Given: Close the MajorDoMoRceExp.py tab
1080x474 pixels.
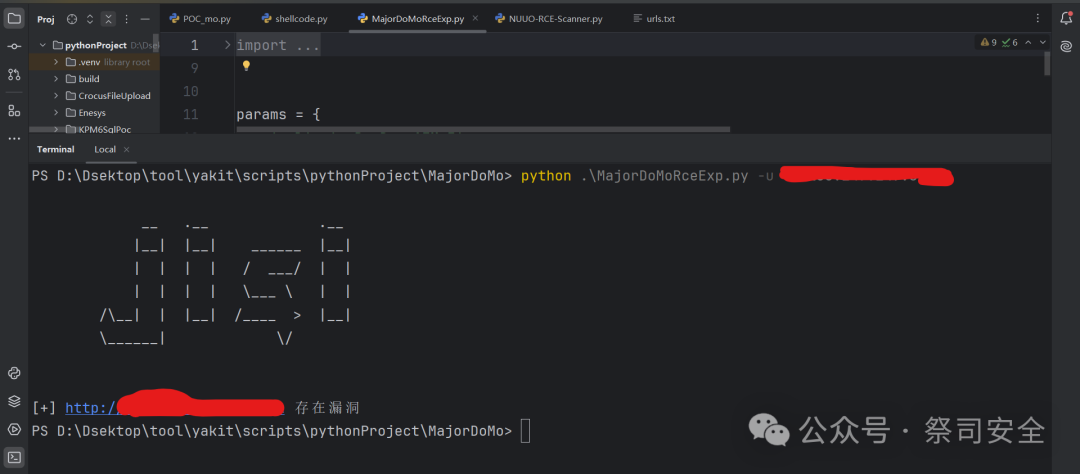Looking at the screenshot, I should 475,19.
